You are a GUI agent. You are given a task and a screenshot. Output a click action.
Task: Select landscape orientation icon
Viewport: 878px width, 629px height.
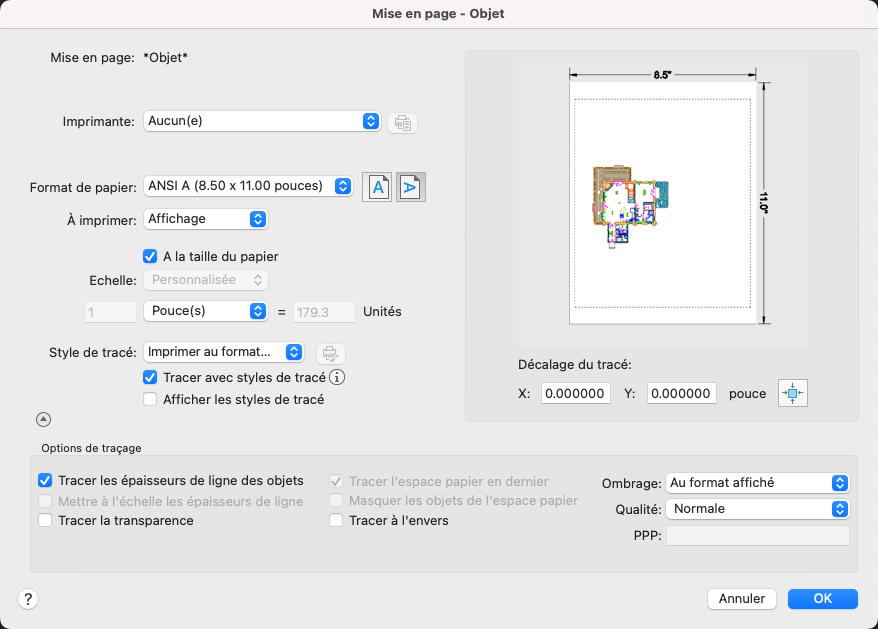(411, 187)
